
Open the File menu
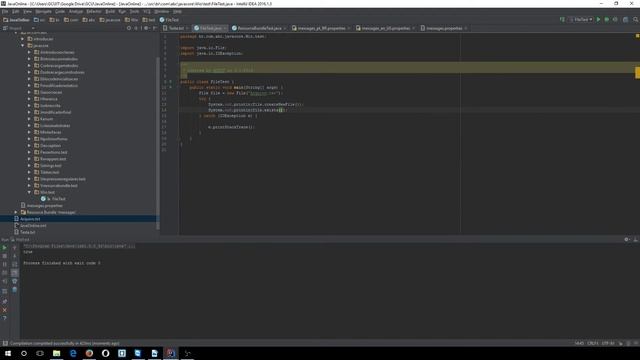tap(5, 11)
